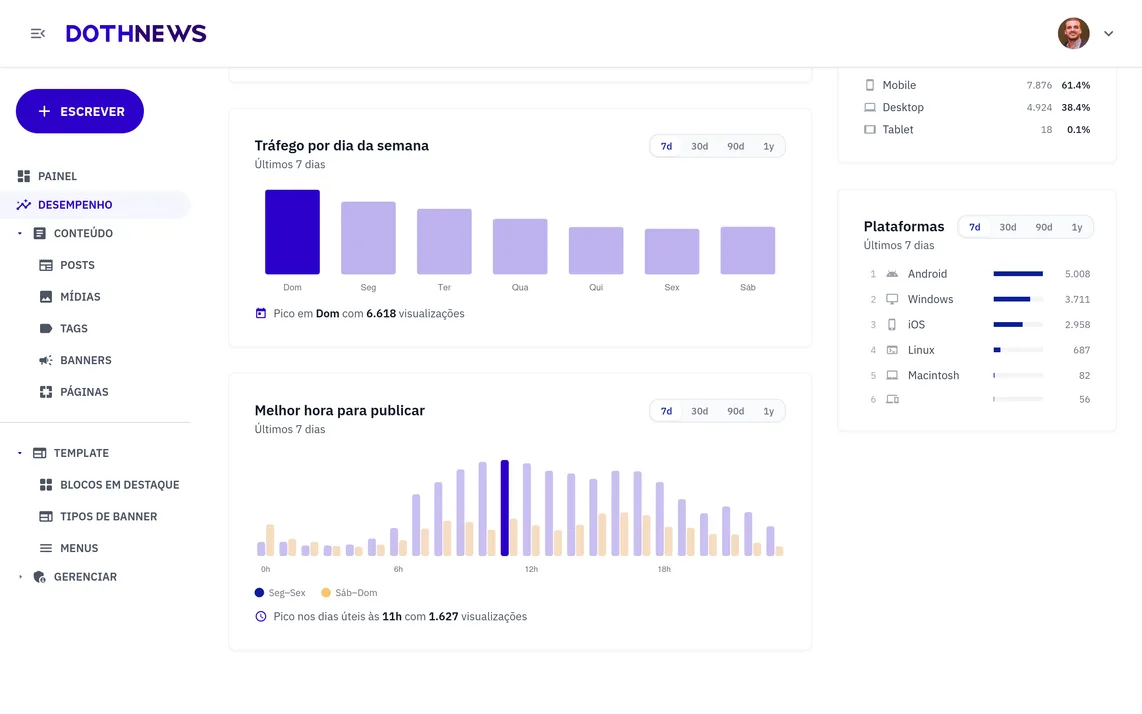Open POSTS menu label
Viewport: 1142px width, 714px height.
77,265
